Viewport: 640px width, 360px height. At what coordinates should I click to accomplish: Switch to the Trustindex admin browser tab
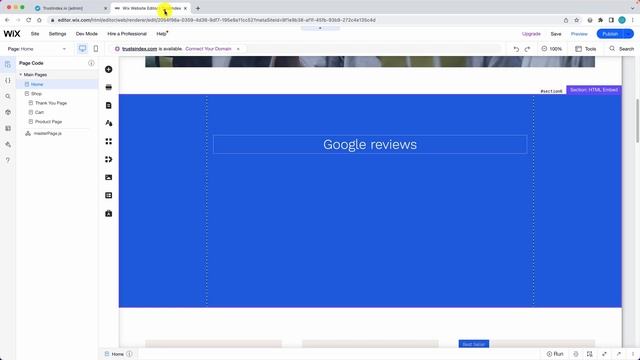69,8
